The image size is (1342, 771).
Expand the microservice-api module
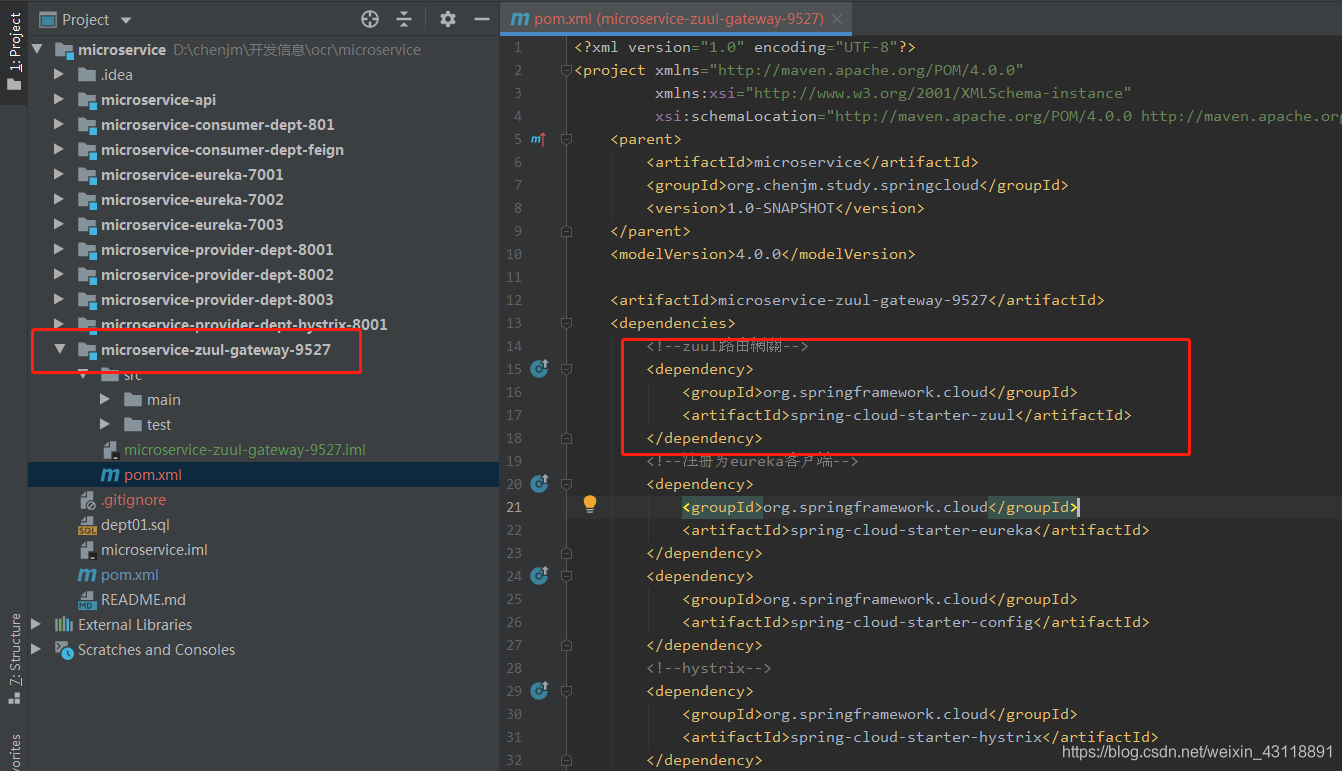[59, 100]
